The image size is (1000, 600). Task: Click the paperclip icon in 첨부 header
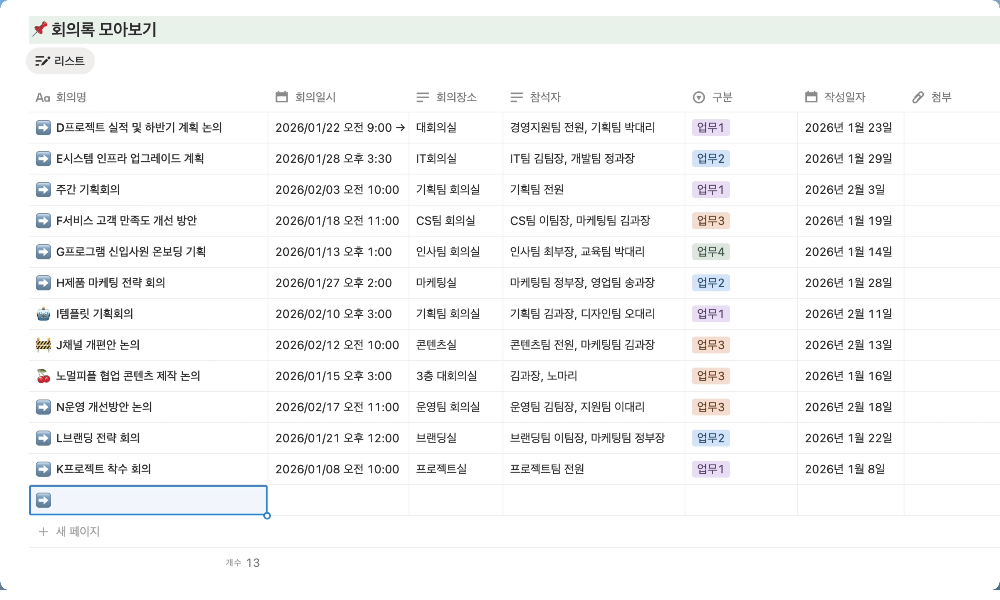[x=918, y=97]
